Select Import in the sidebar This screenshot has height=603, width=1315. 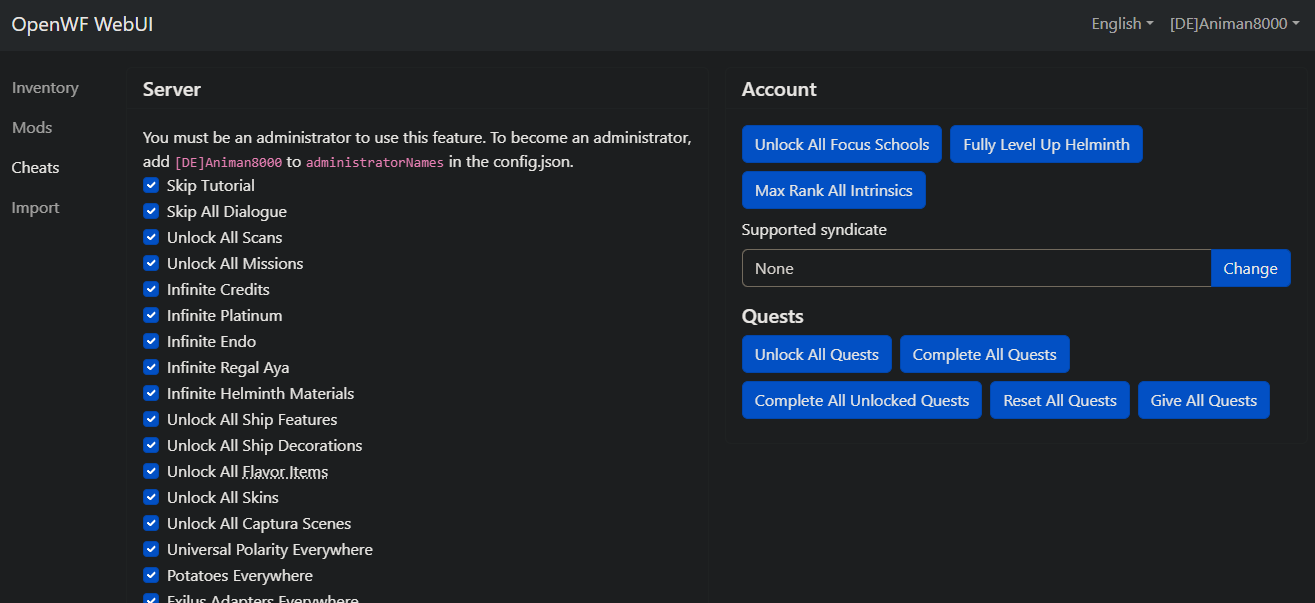[36, 208]
